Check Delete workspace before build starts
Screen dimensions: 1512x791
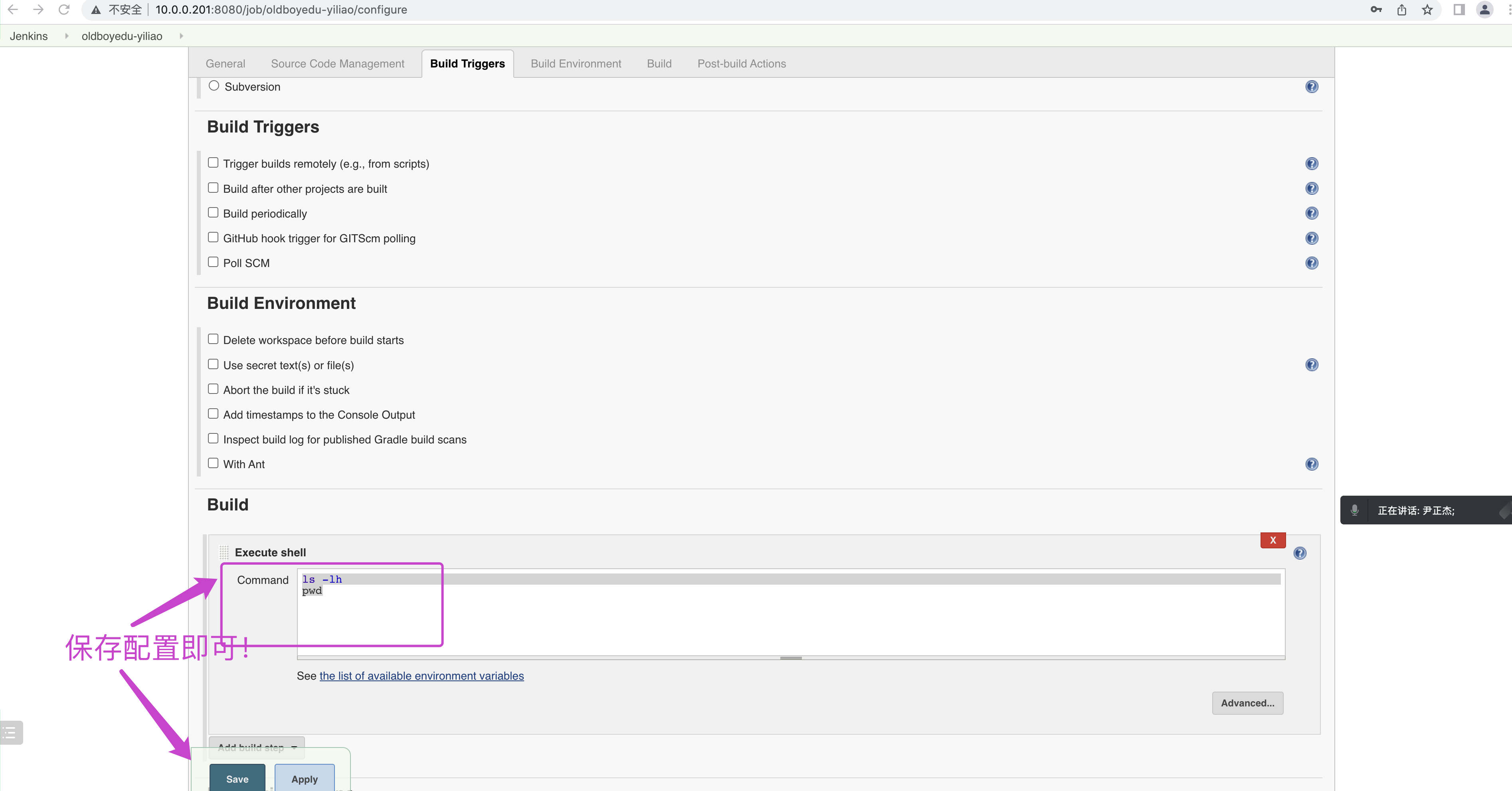[x=213, y=339]
